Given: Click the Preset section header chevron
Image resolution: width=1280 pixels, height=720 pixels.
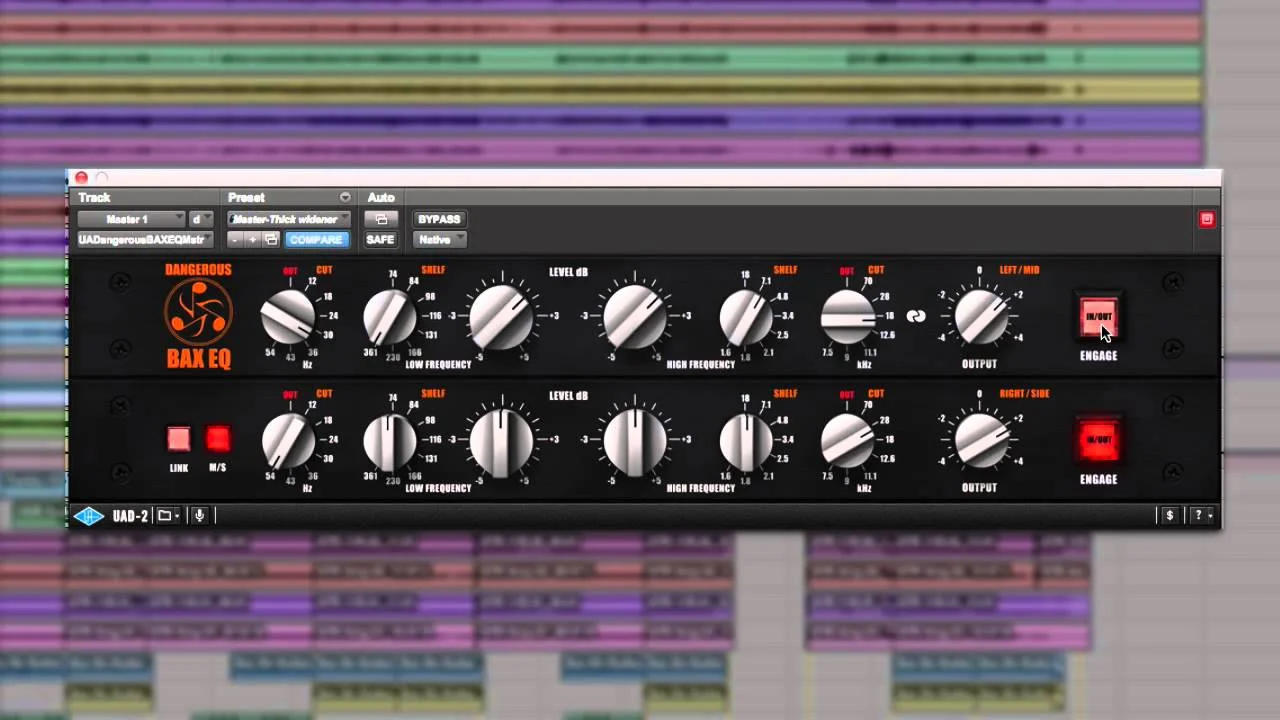Looking at the screenshot, I should [x=344, y=197].
